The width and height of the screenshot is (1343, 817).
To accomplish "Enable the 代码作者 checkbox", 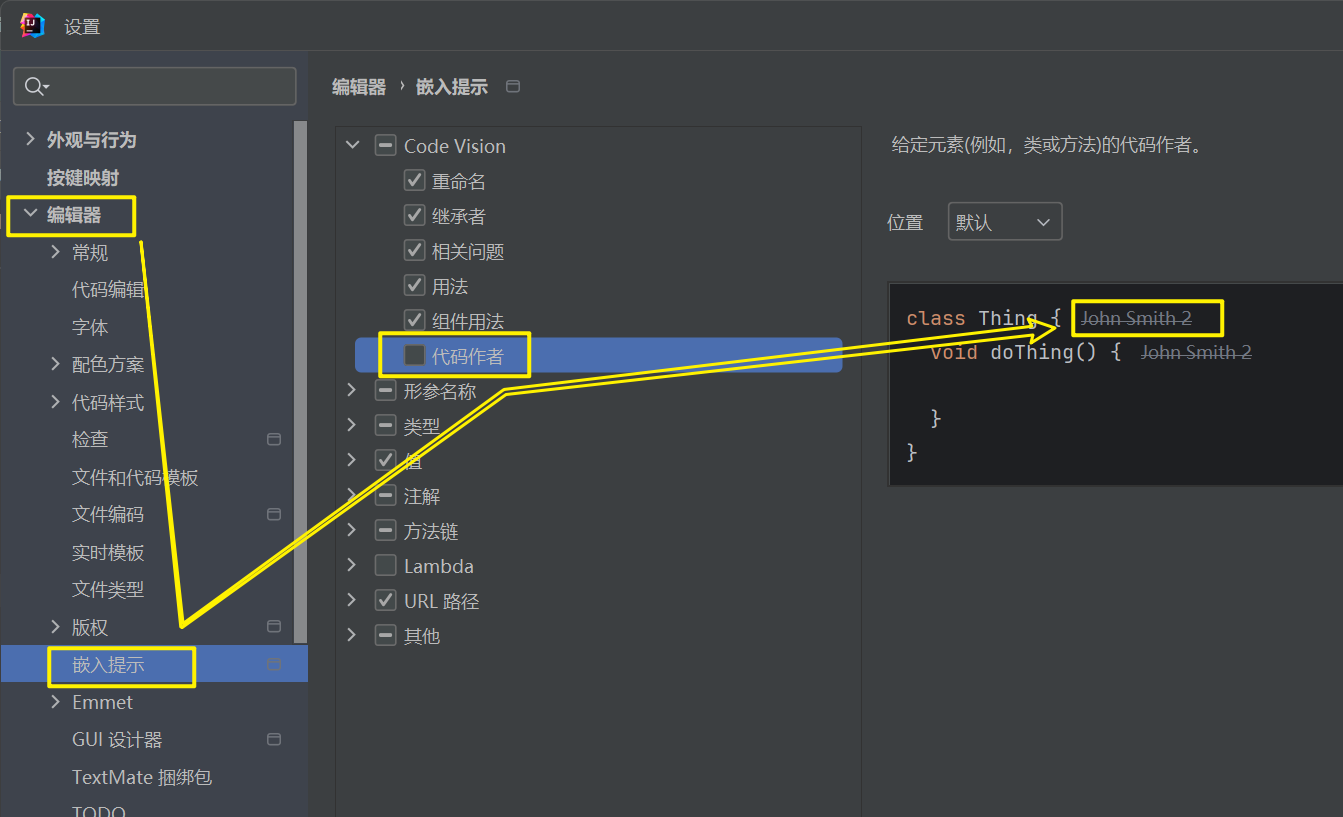I will [x=414, y=355].
